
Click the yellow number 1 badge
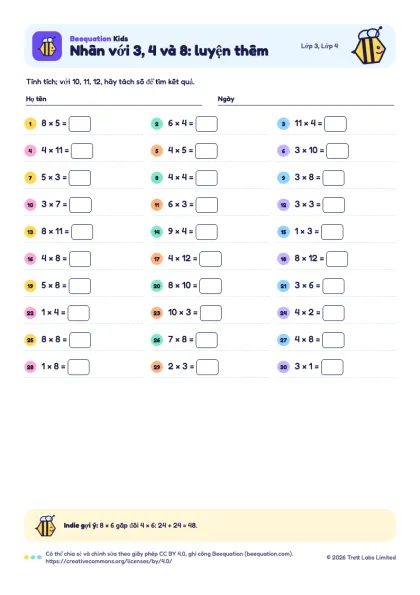point(30,124)
